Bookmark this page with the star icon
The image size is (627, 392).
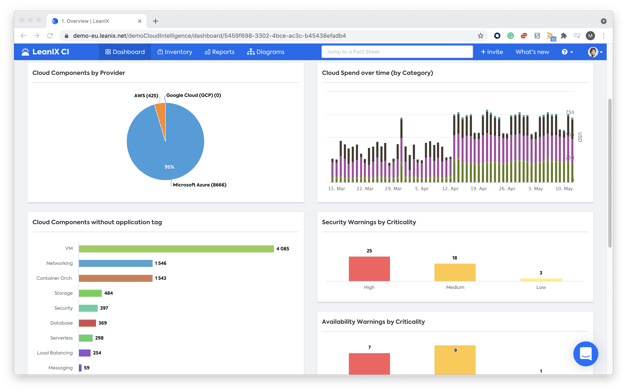(x=480, y=36)
